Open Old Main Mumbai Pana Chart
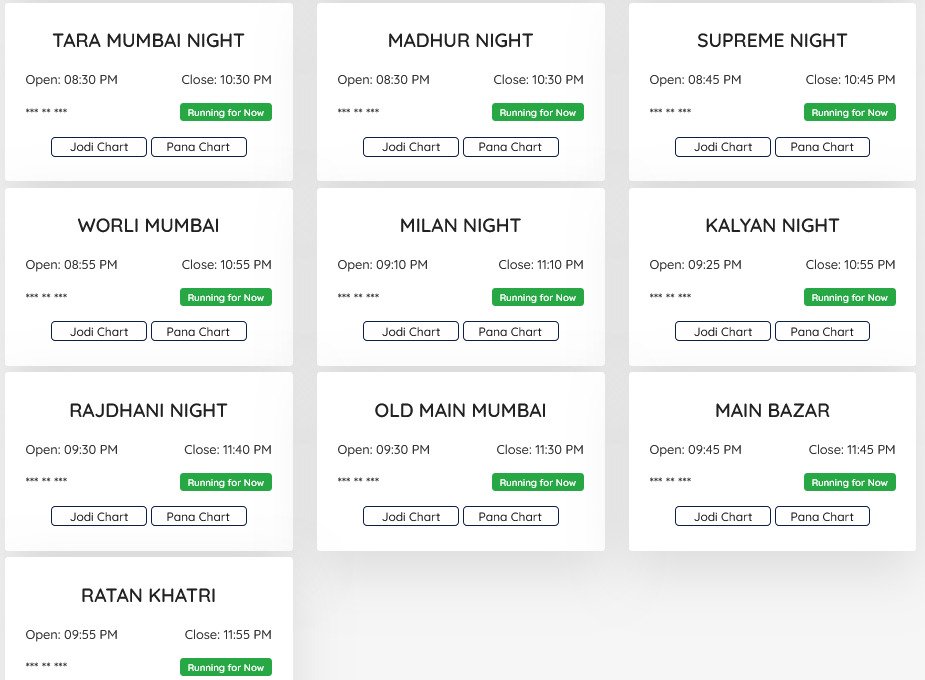Image resolution: width=925 pixels, height=680 pixels. tap(510, 517)
